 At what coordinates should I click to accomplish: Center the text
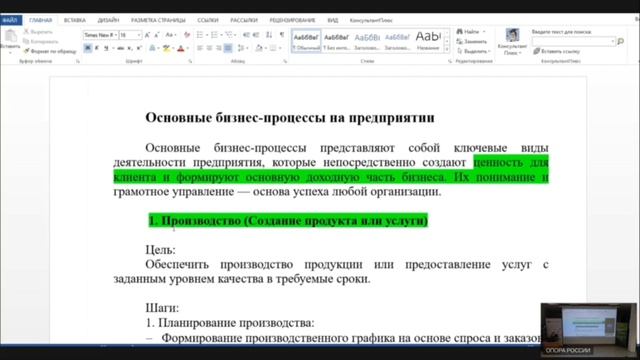[209, 48]
